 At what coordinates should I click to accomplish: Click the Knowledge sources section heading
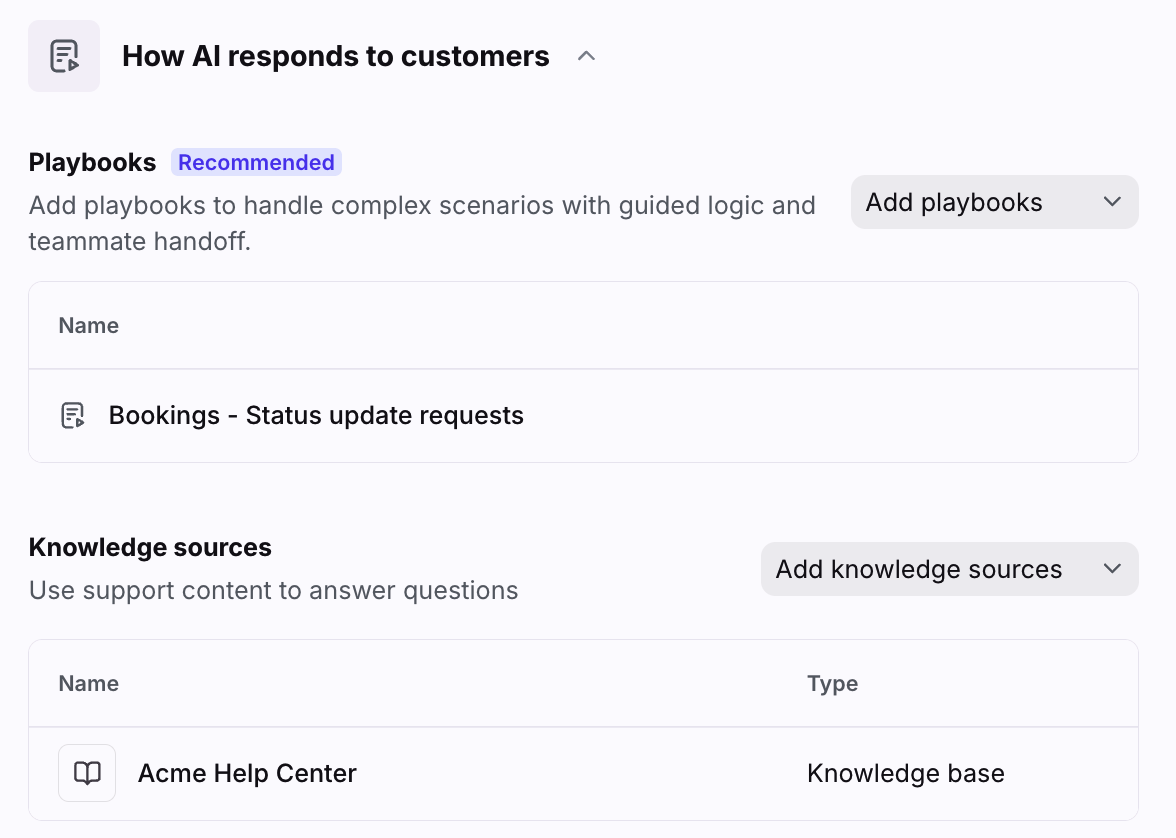pyautogui.click(x=150, y=547)
